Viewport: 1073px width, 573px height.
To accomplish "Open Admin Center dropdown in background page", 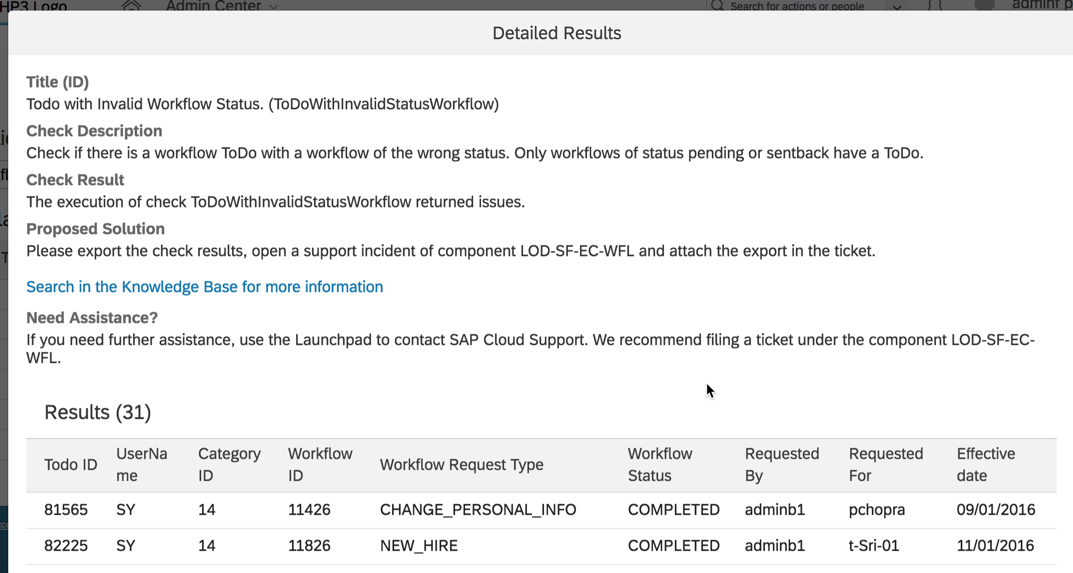I will (x=222, y=6).
